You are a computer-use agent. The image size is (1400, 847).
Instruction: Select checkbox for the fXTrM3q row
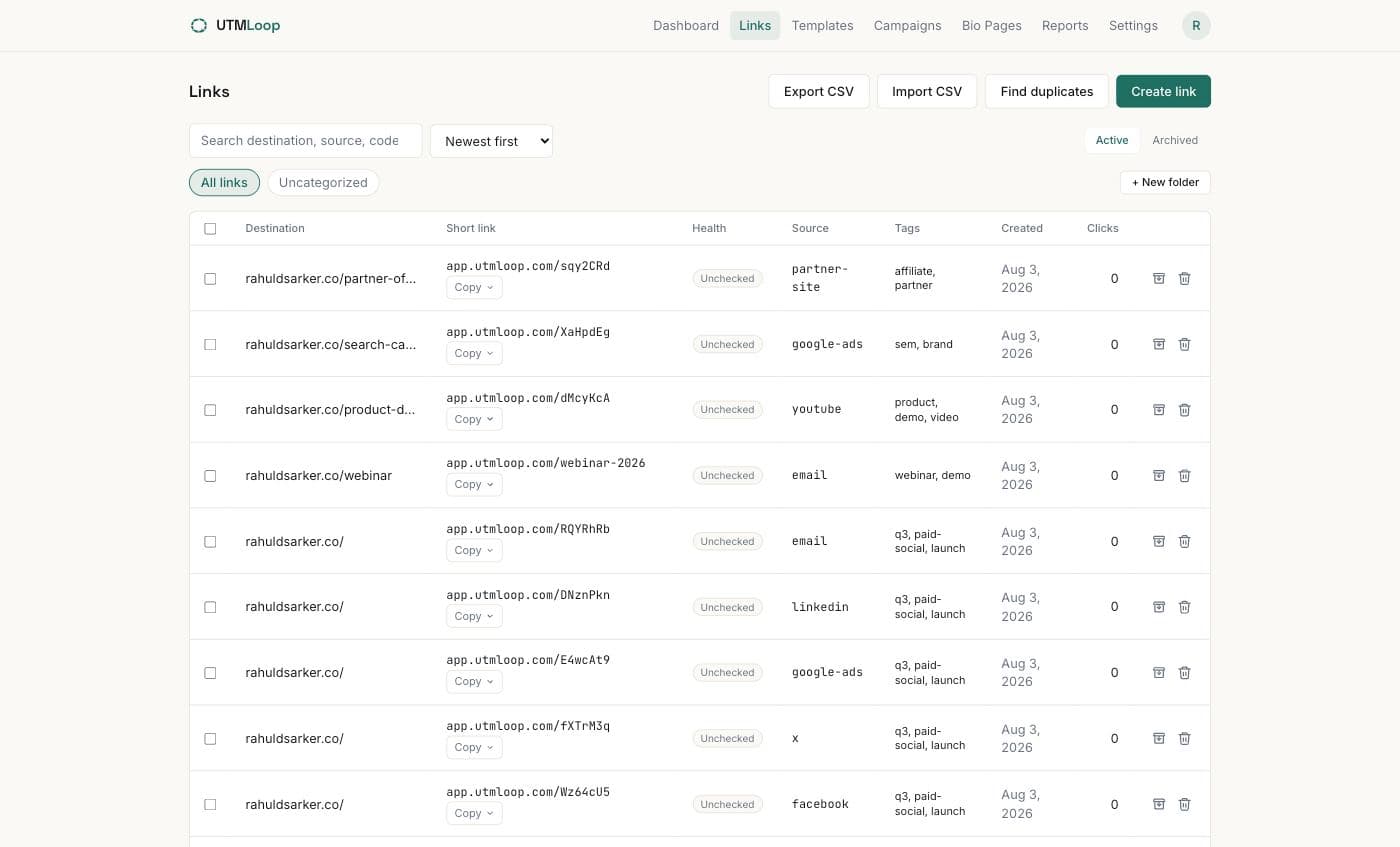(210, 738)
